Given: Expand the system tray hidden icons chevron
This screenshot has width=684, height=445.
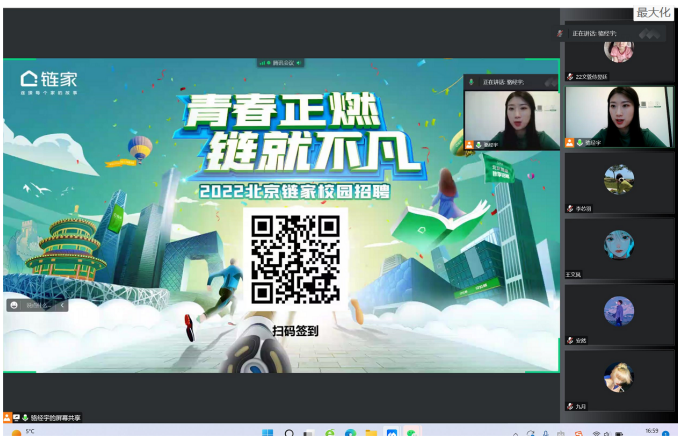Looking at the screenshot, I should click(516, 434).
